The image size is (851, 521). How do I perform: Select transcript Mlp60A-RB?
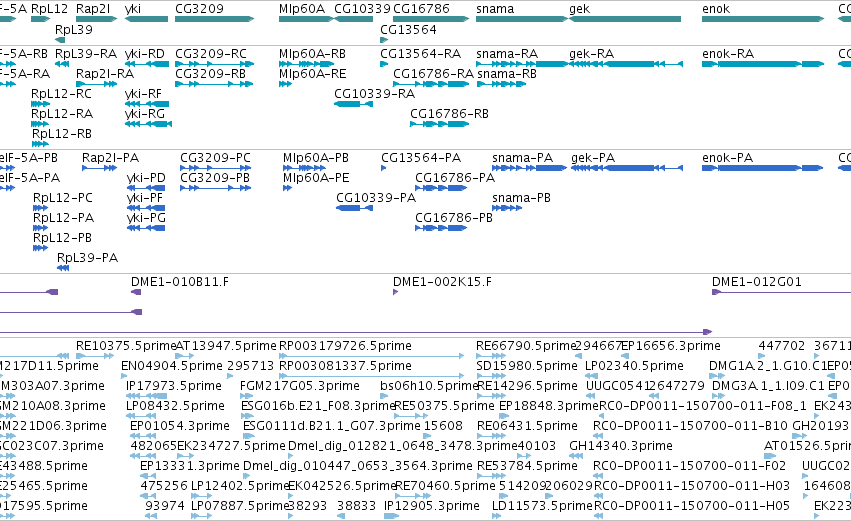pos(312,54)
